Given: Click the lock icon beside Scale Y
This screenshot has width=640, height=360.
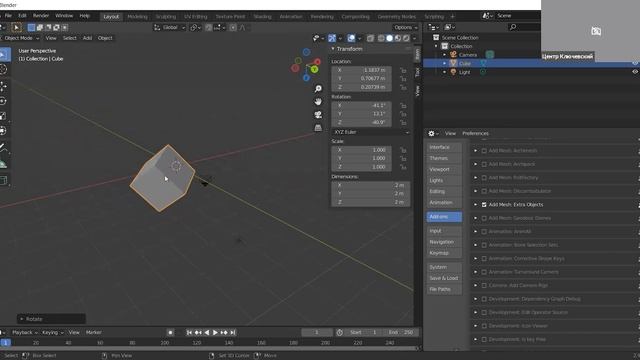Looking at the screenshot, I should click(x=403, y=158).
